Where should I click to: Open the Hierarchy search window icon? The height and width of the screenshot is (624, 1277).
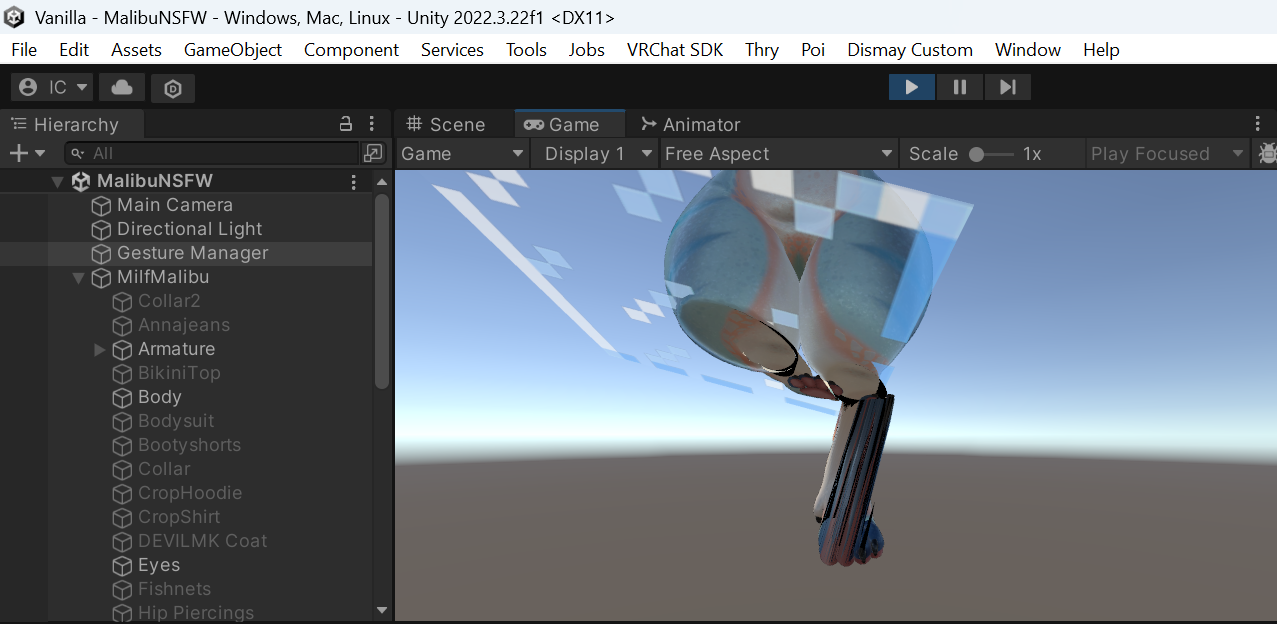[373, 153]
